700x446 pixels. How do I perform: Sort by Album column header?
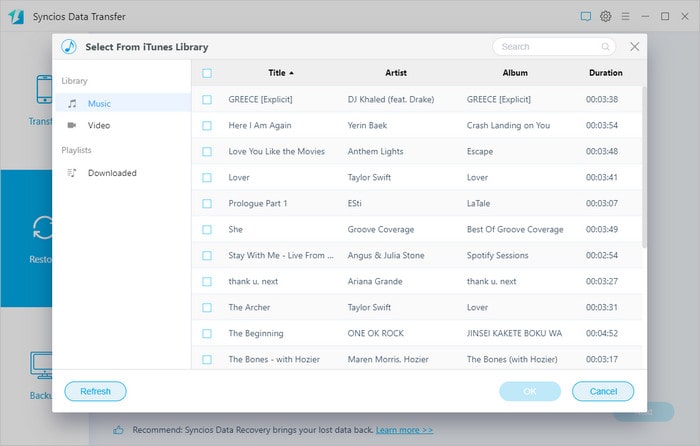[x=515, y=73]
